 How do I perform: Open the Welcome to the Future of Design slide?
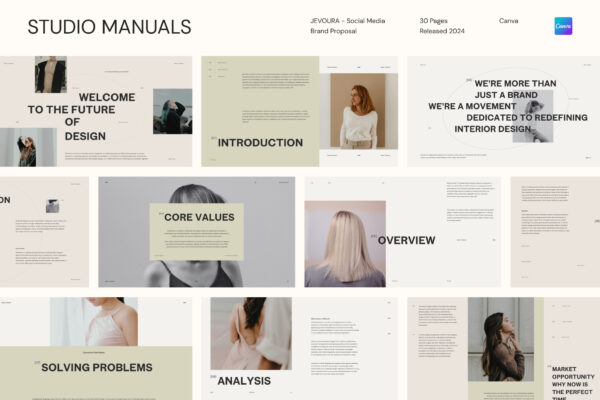[96, 111]
